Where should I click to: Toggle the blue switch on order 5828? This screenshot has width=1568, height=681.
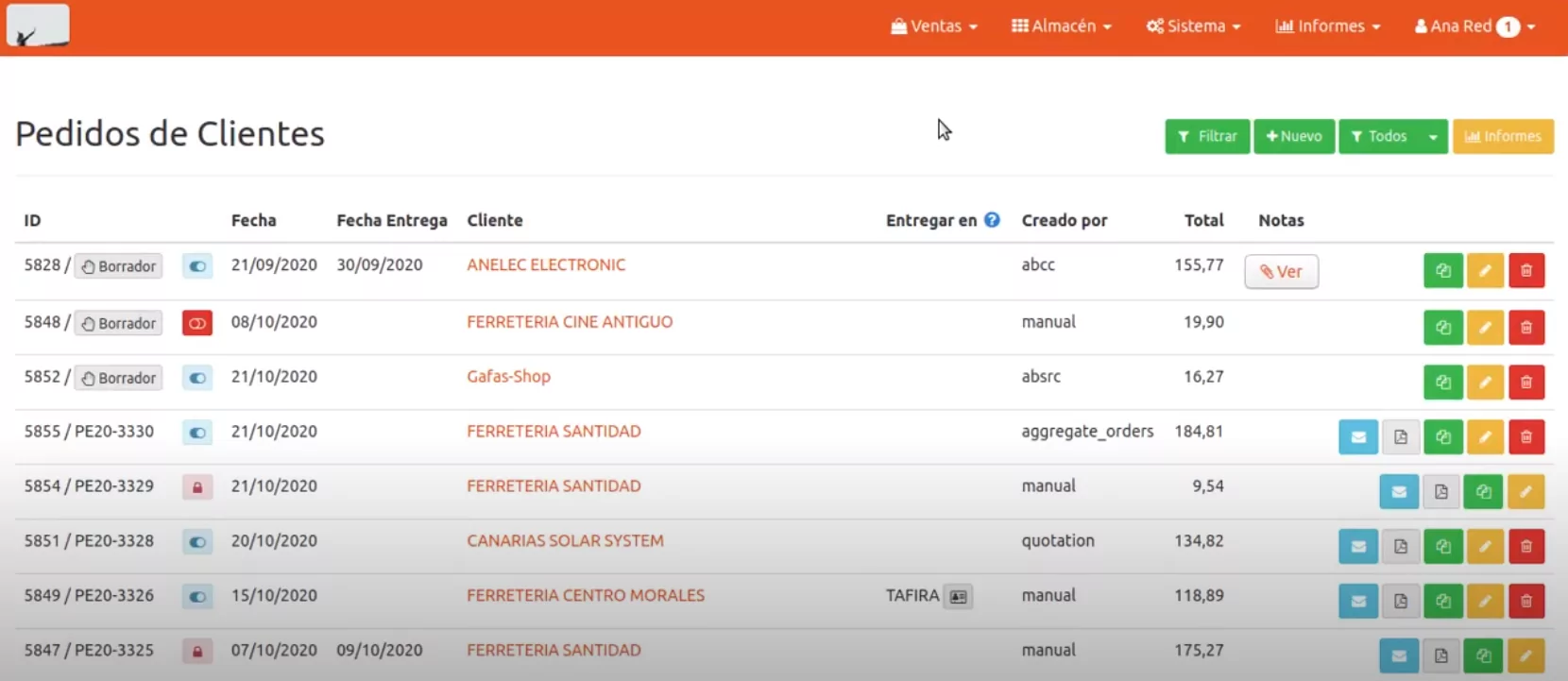click(197, 266)
